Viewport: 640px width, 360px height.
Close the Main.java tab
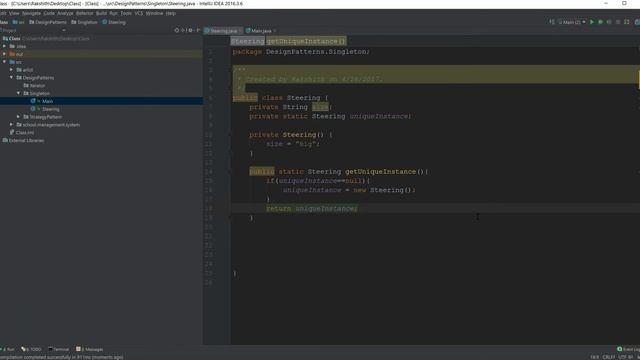[275, 31]
